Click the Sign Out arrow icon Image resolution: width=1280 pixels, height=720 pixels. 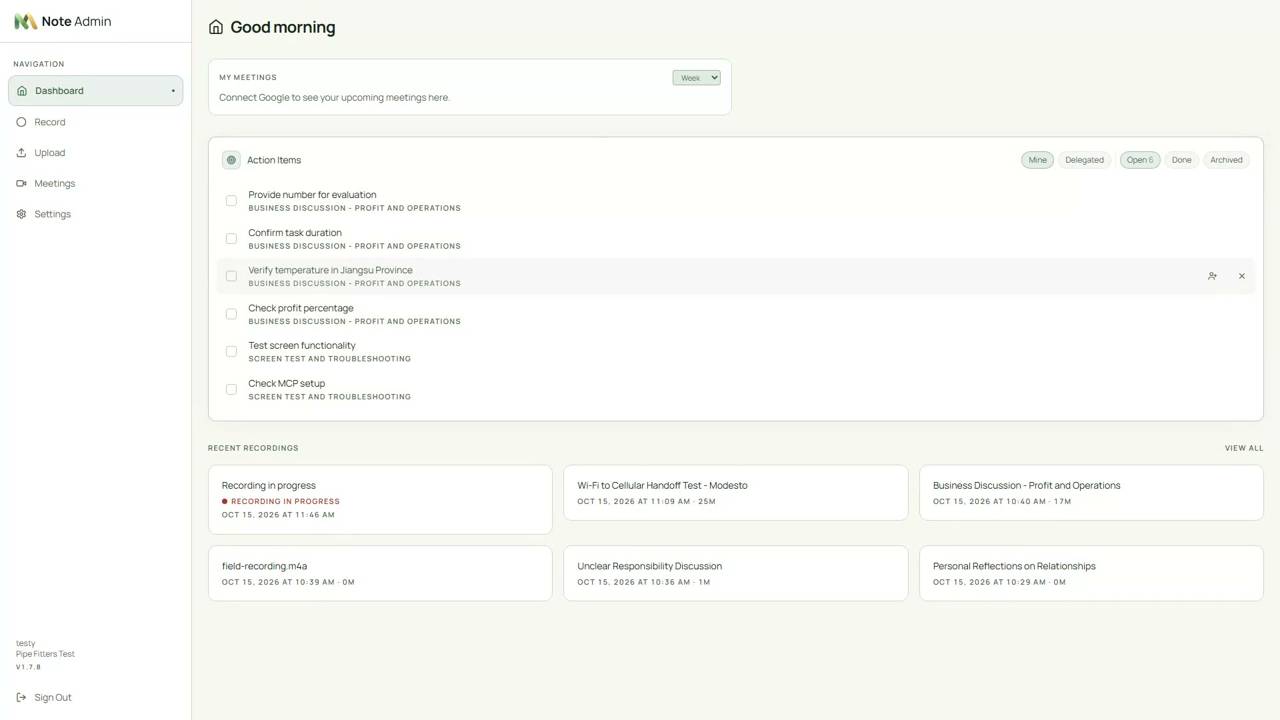pos(22,697)
